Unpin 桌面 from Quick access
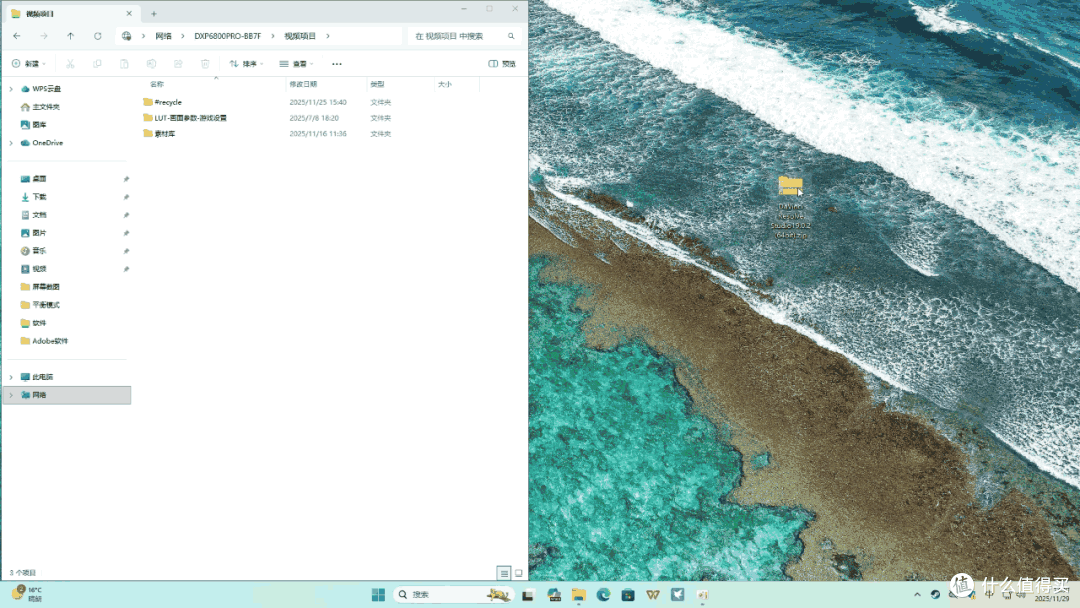Screen dimensions: 1080x608 click(x=126, y=179)
